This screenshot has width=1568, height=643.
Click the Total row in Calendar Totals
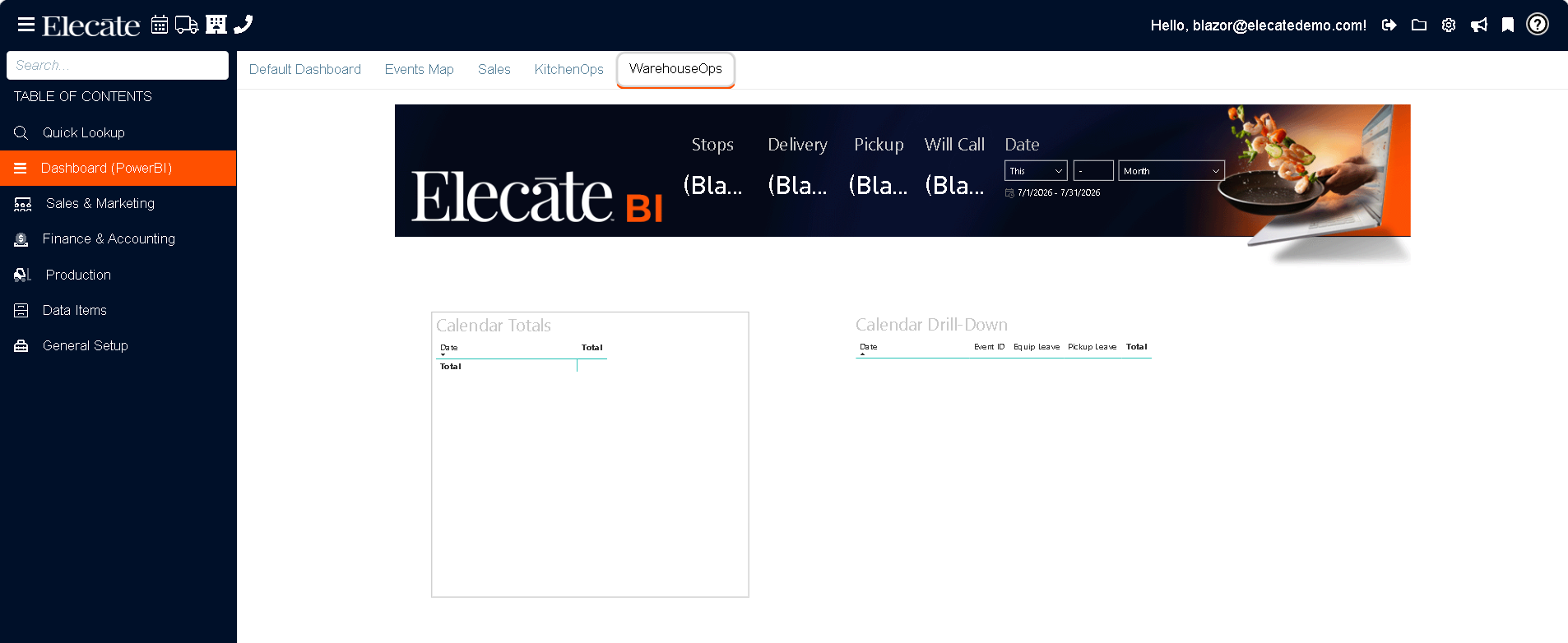point(522,367)
